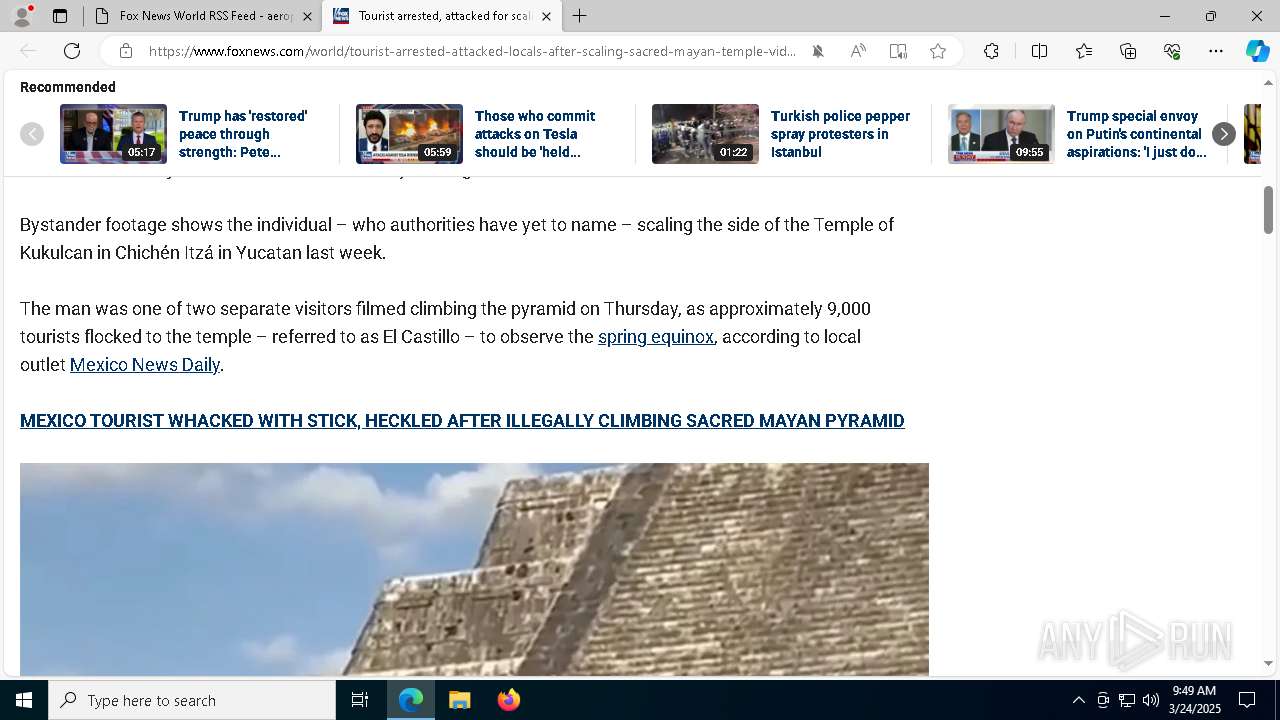Select the Recommended section heading
Viewport: 1280px width, 720px height.
pos(68,87)
